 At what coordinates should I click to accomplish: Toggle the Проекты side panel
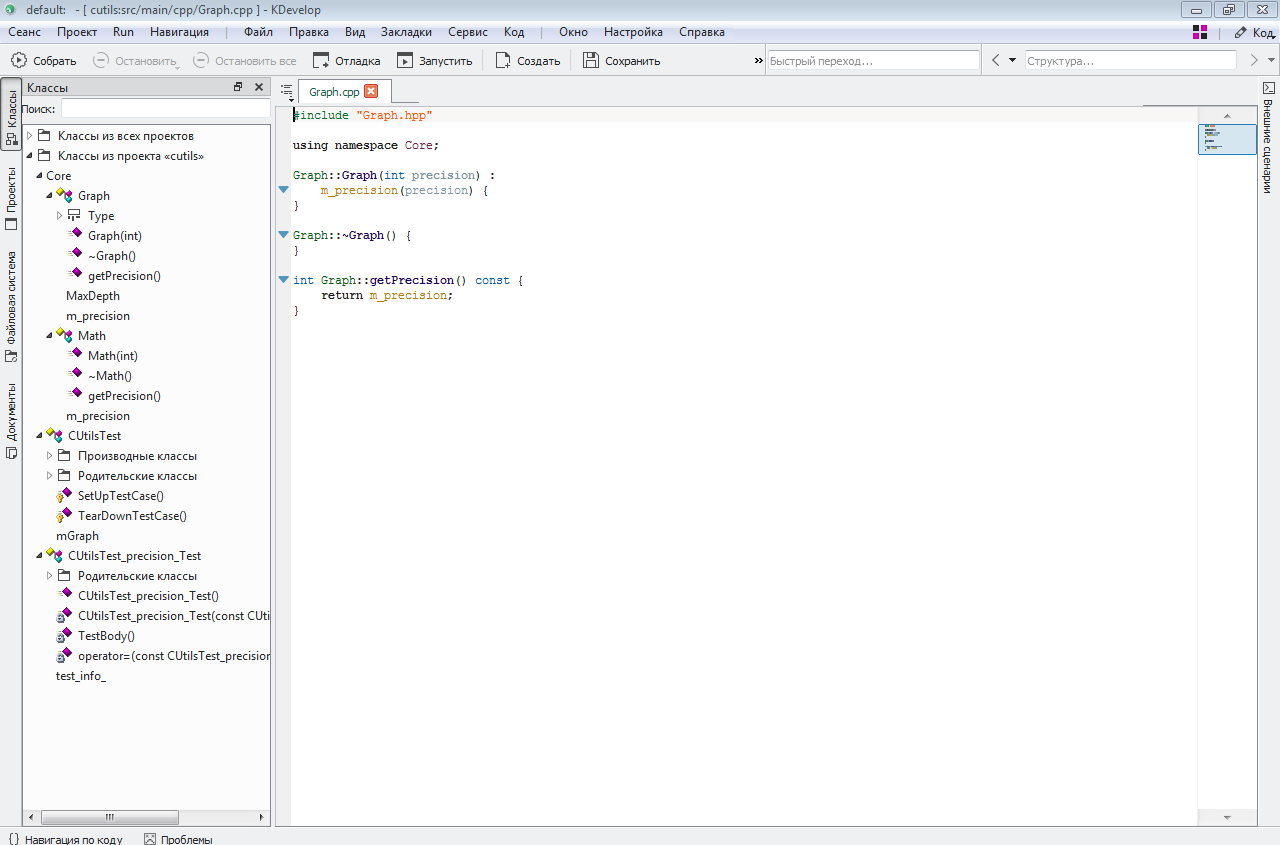click(x=11, y=197)
